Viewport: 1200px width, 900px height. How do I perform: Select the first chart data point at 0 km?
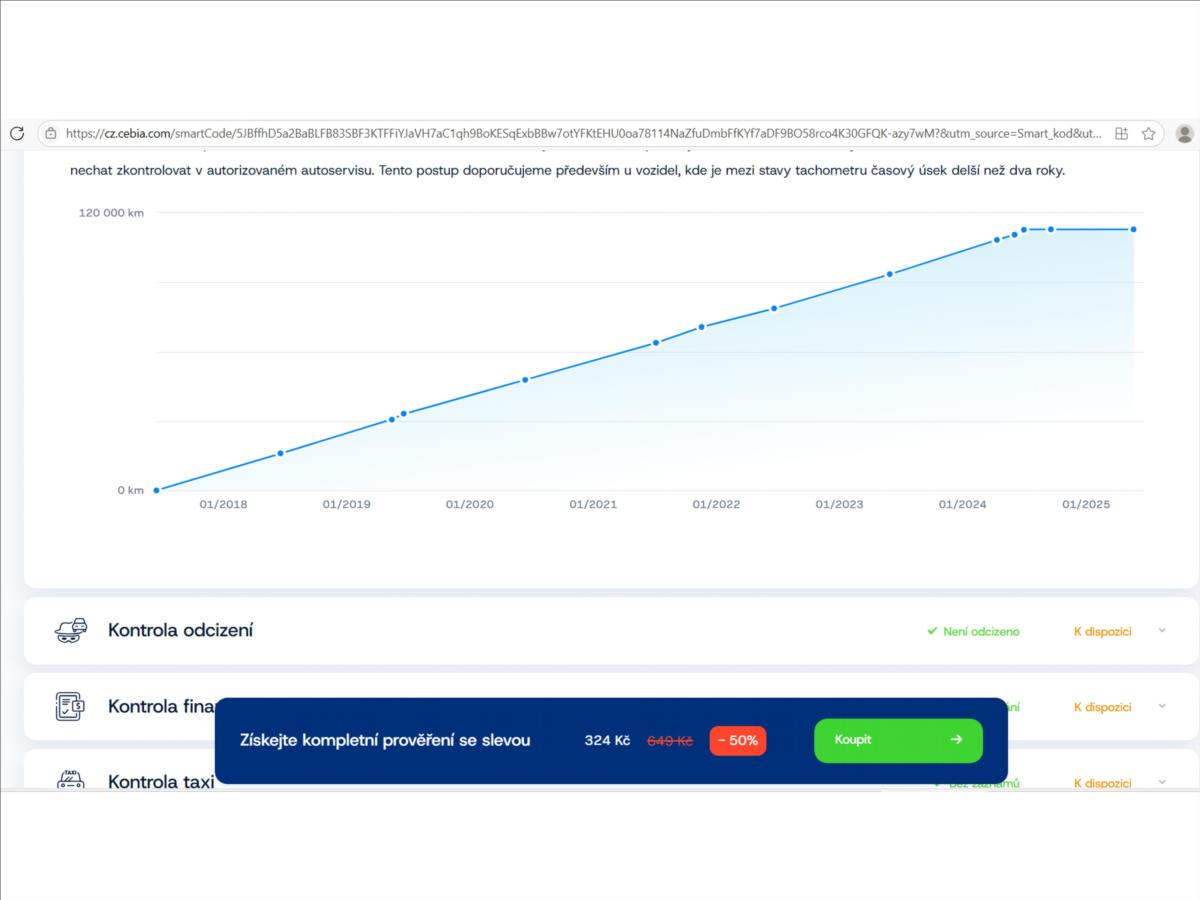click(156, 490)
